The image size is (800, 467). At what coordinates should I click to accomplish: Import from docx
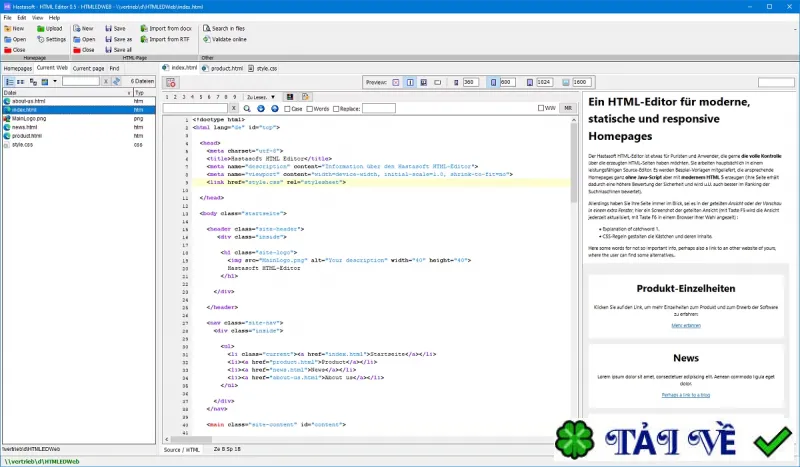point(166,29)
